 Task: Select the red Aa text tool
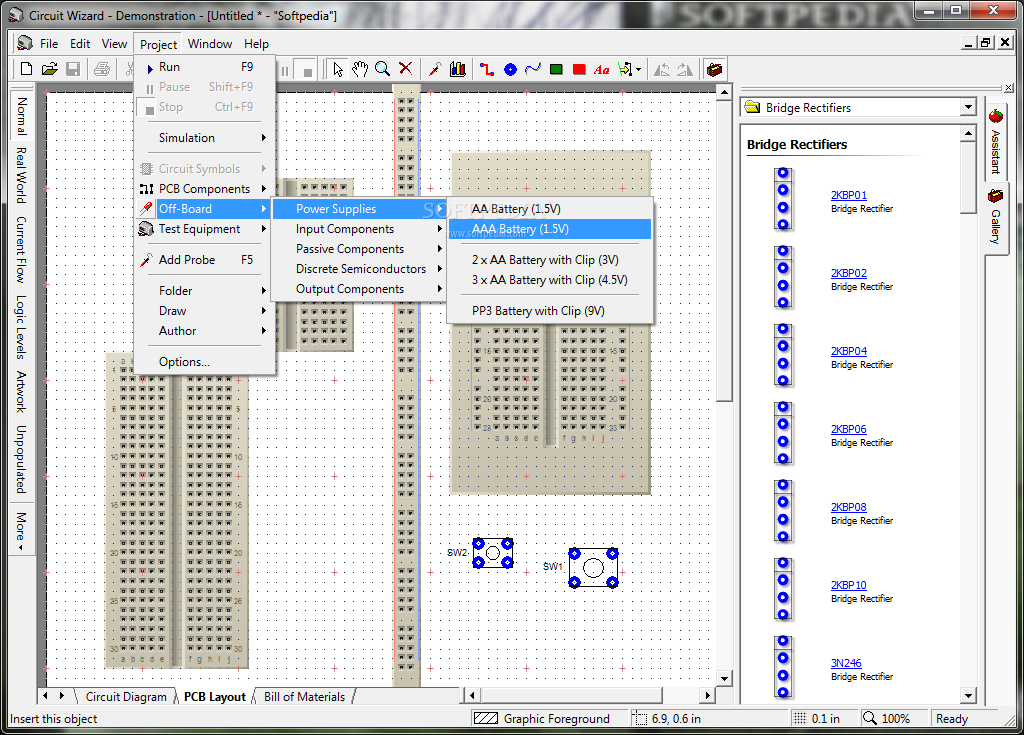(x=601, y=69)
